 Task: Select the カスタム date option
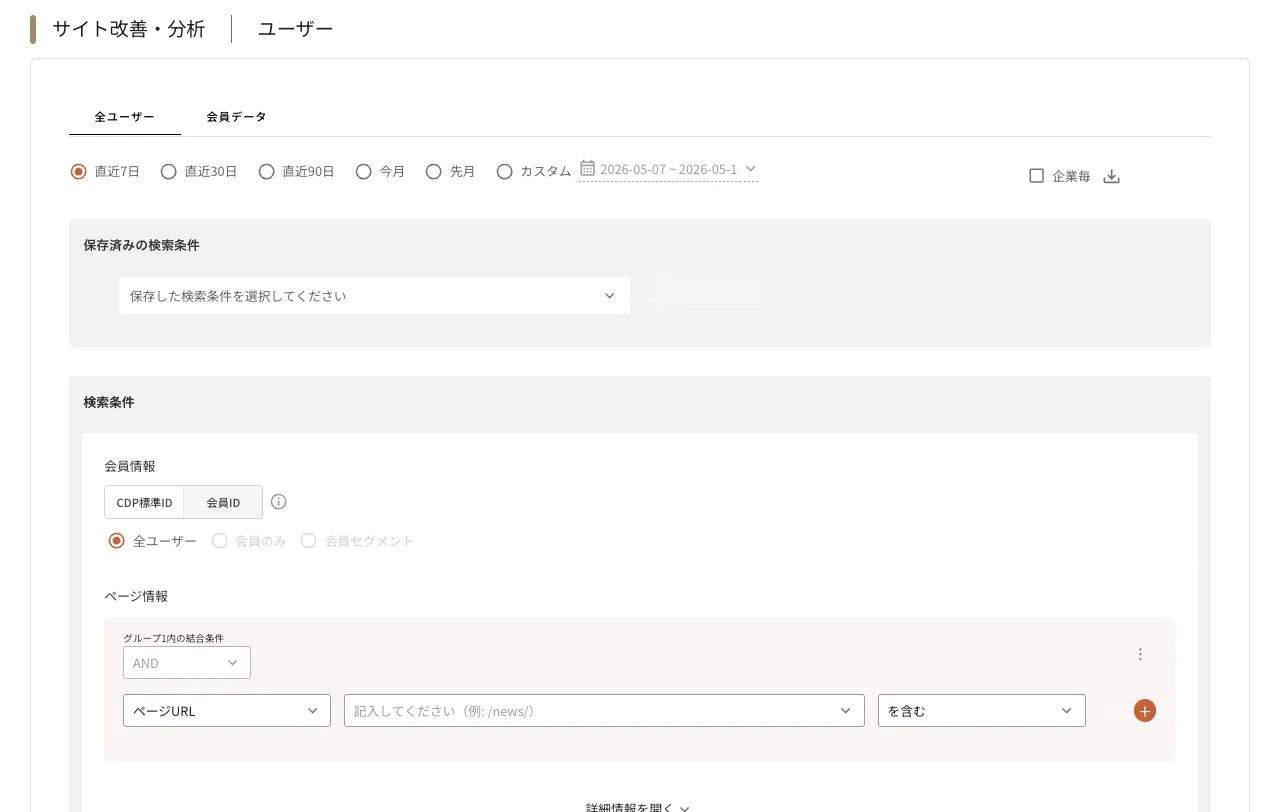(505, 171)
